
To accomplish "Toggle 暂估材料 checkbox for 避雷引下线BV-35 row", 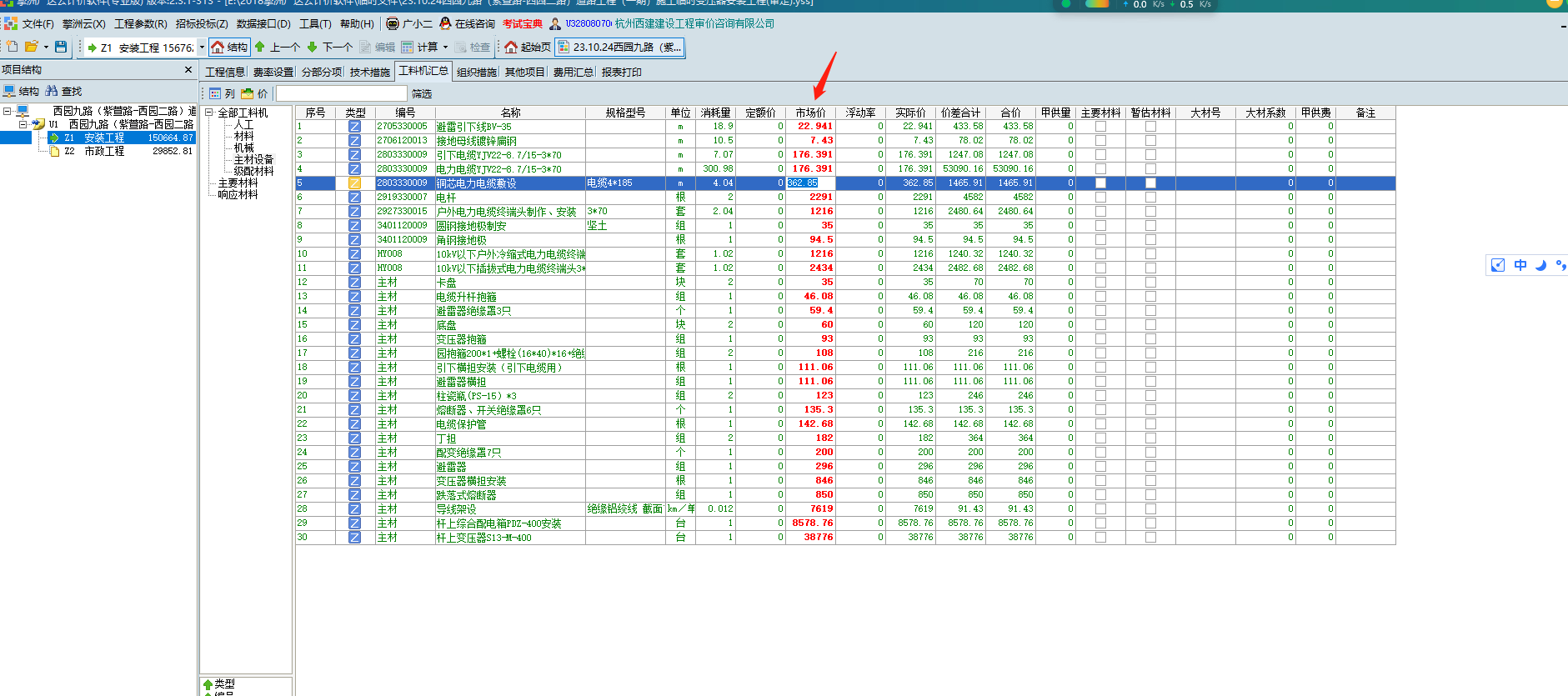I will [1150, 127].
